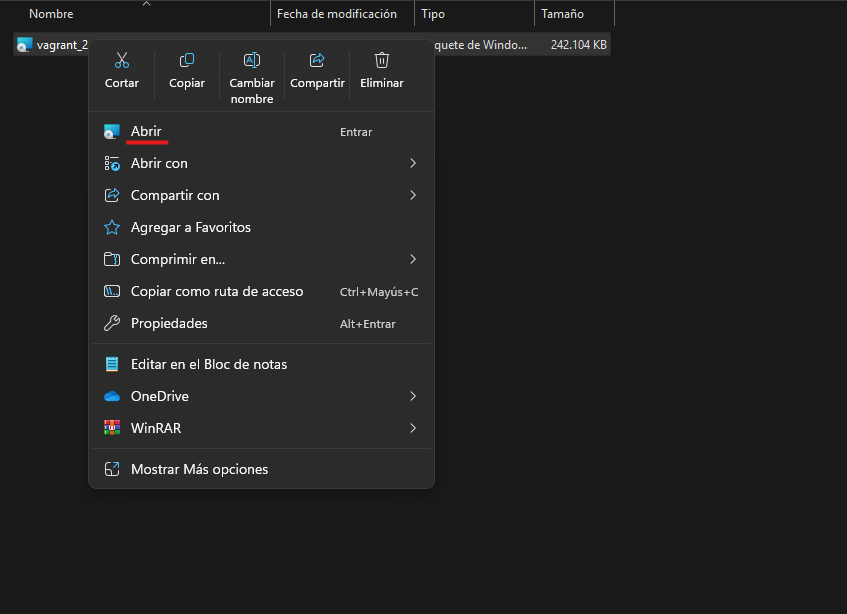This screenshot has width=847, height=614.
Task: Click the Propiedades wrench icon
Action: 112,323
